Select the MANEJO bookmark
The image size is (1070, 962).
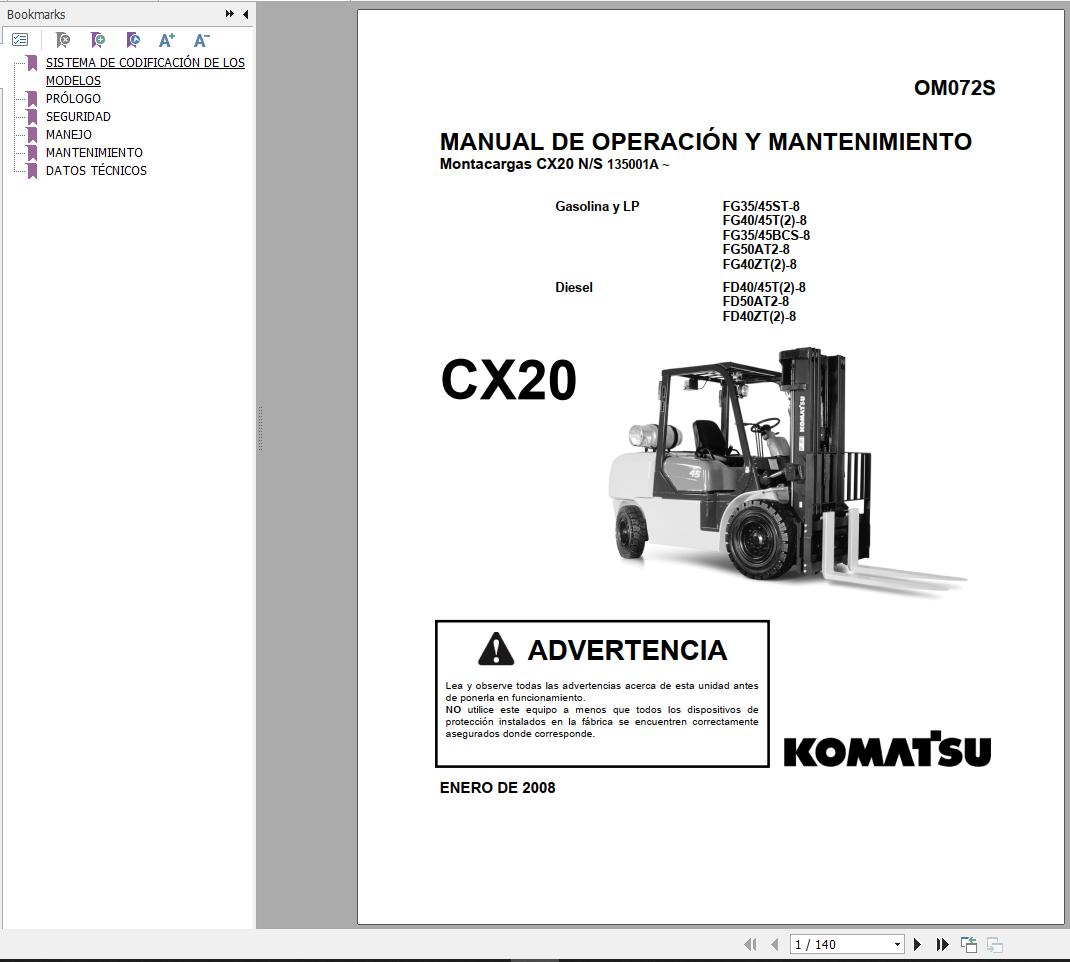click(x=68, y=134)
